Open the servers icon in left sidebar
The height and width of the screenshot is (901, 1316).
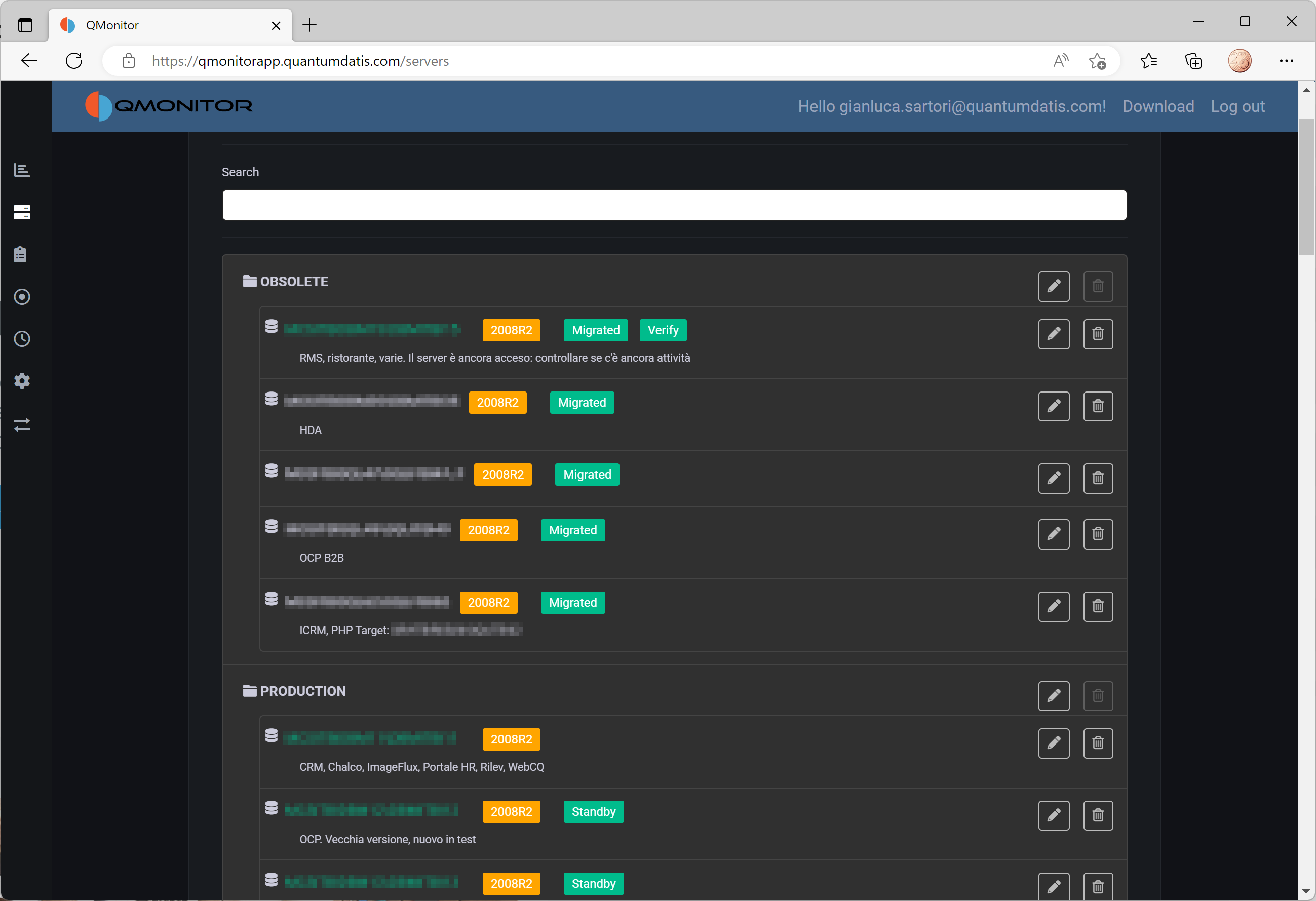pos(21,212)
